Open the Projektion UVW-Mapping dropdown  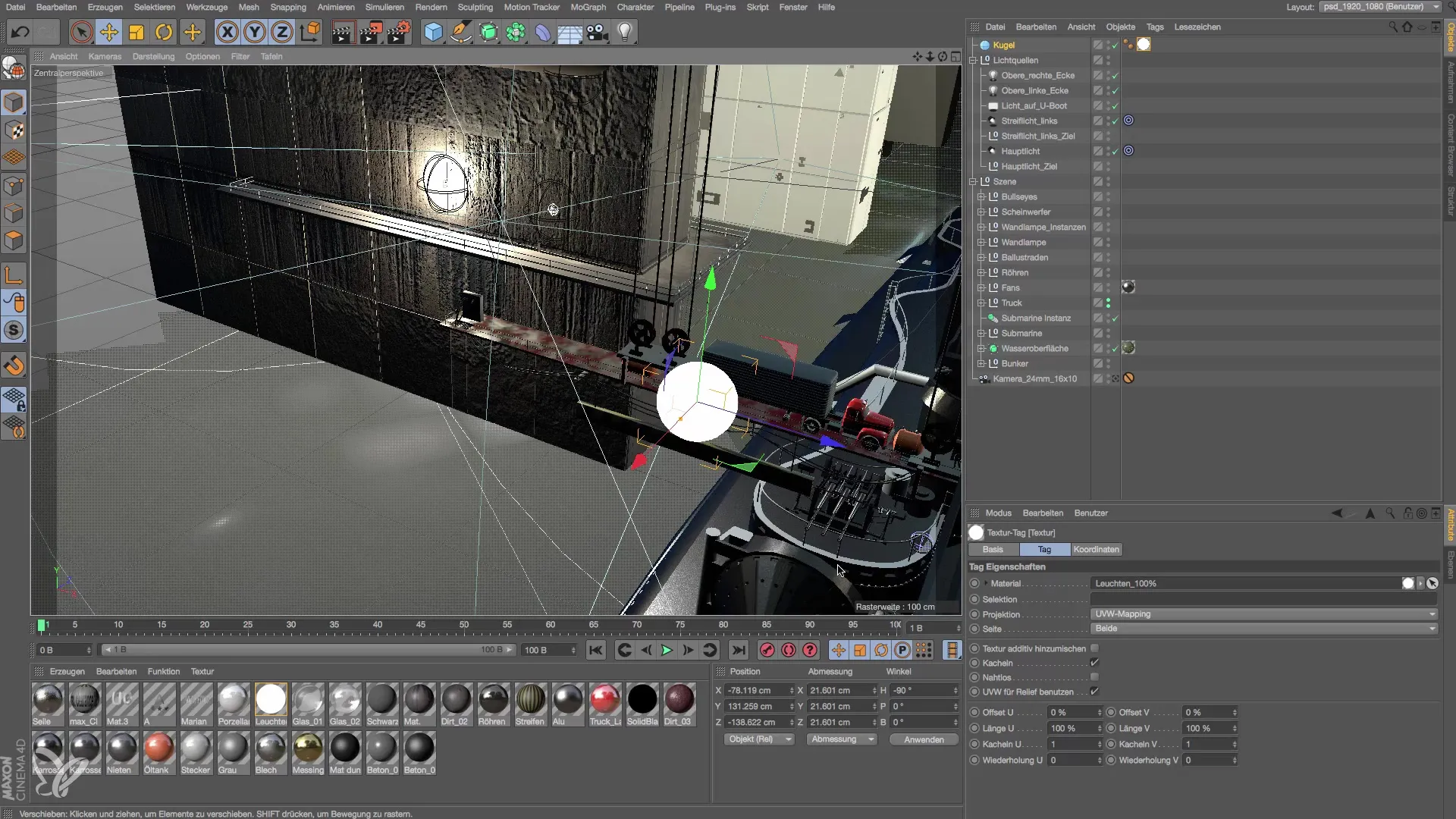[x=1264, y=613]
